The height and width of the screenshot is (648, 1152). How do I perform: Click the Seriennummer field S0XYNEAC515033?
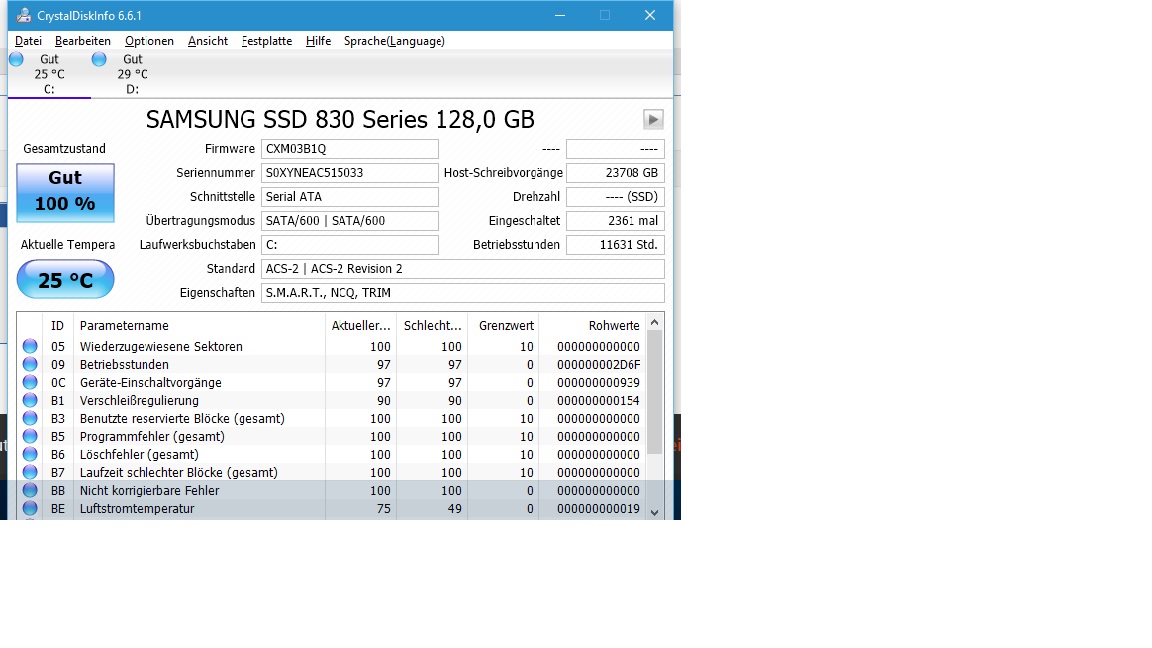pos(350,173)
